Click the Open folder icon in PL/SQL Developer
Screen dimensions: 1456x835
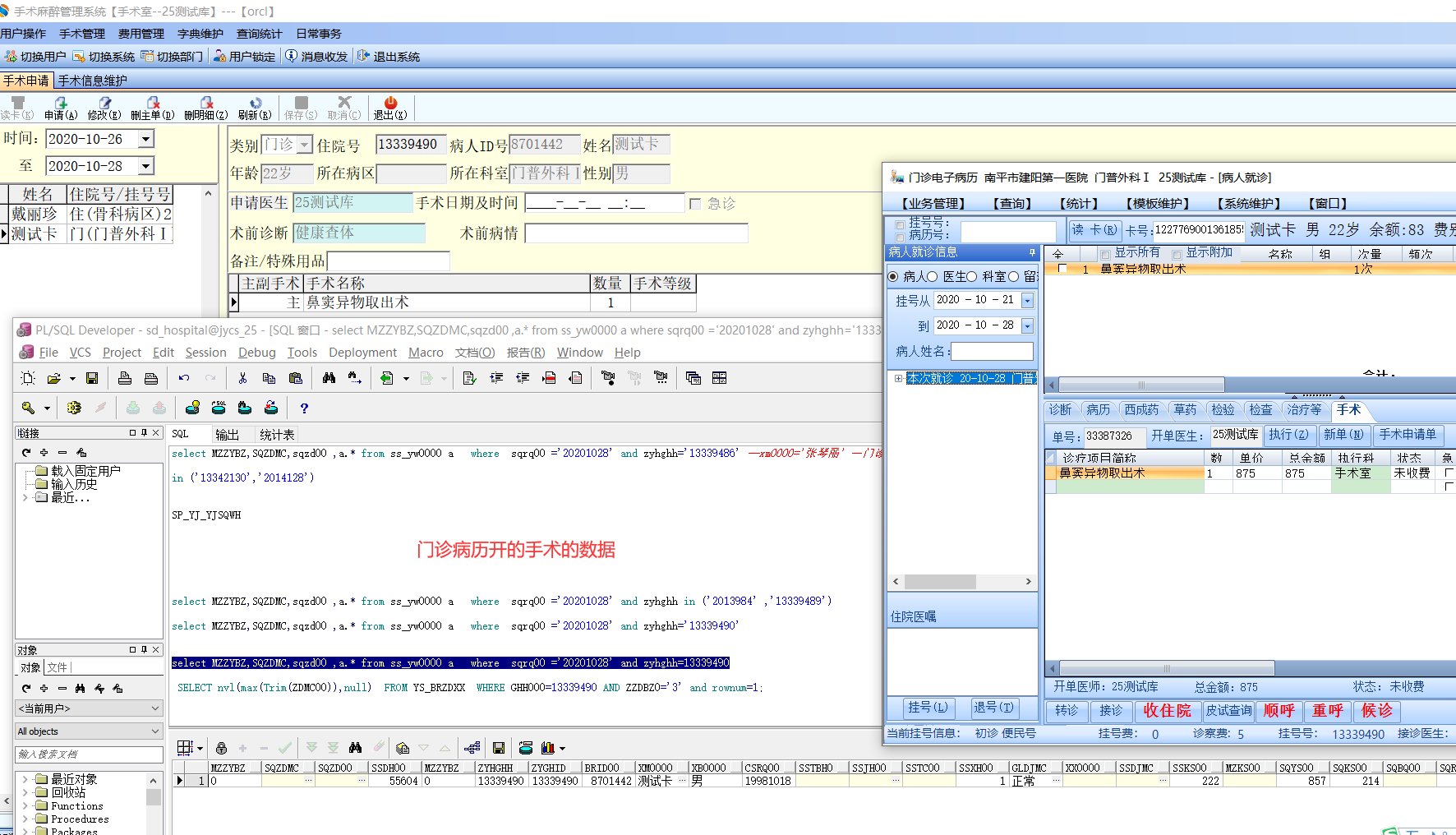54,378
